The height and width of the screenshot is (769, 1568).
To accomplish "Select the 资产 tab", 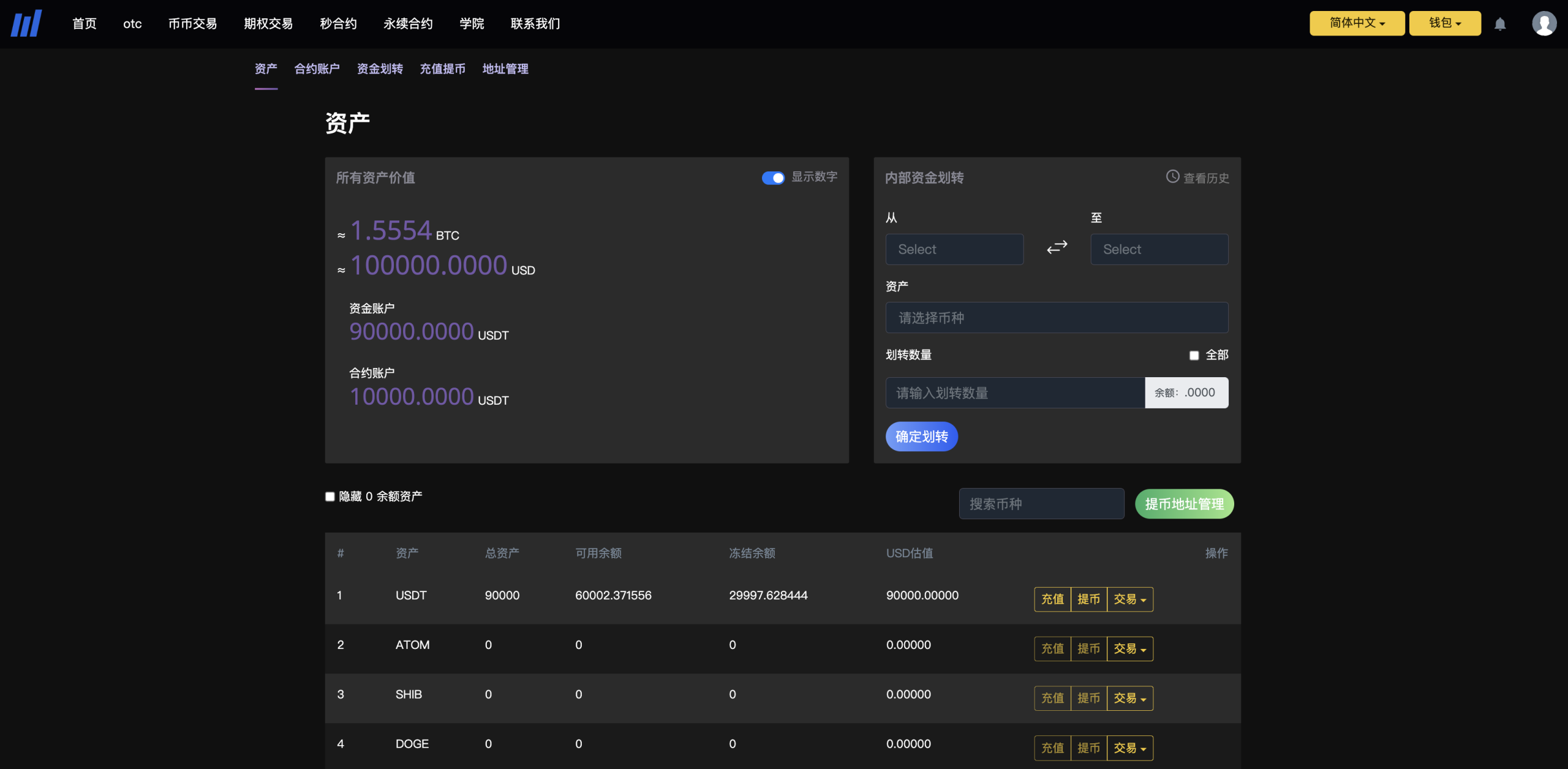I will 266,69.
